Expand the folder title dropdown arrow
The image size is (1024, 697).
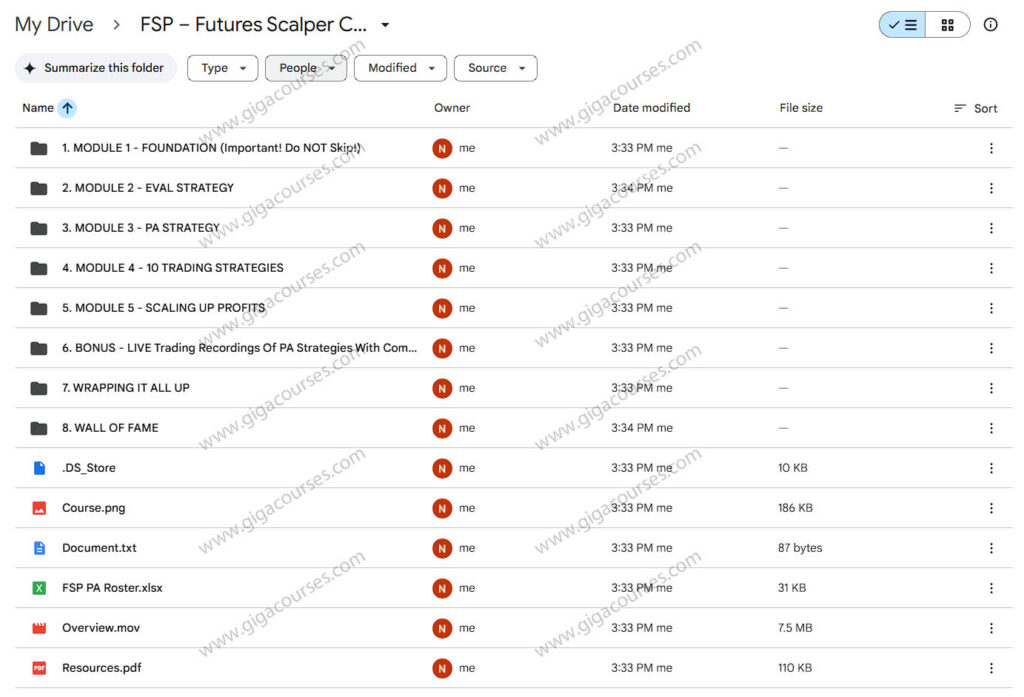[383, 24]
